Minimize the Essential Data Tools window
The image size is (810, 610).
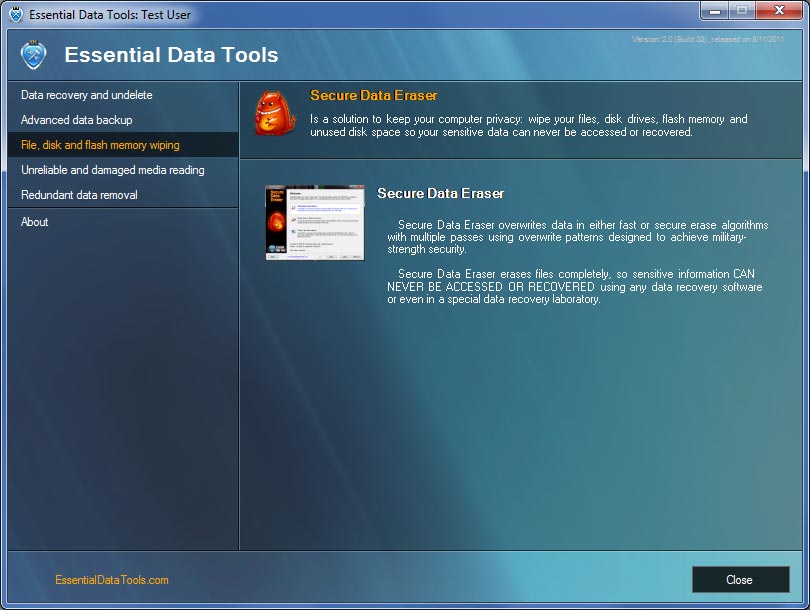click(x=714, y=11)
